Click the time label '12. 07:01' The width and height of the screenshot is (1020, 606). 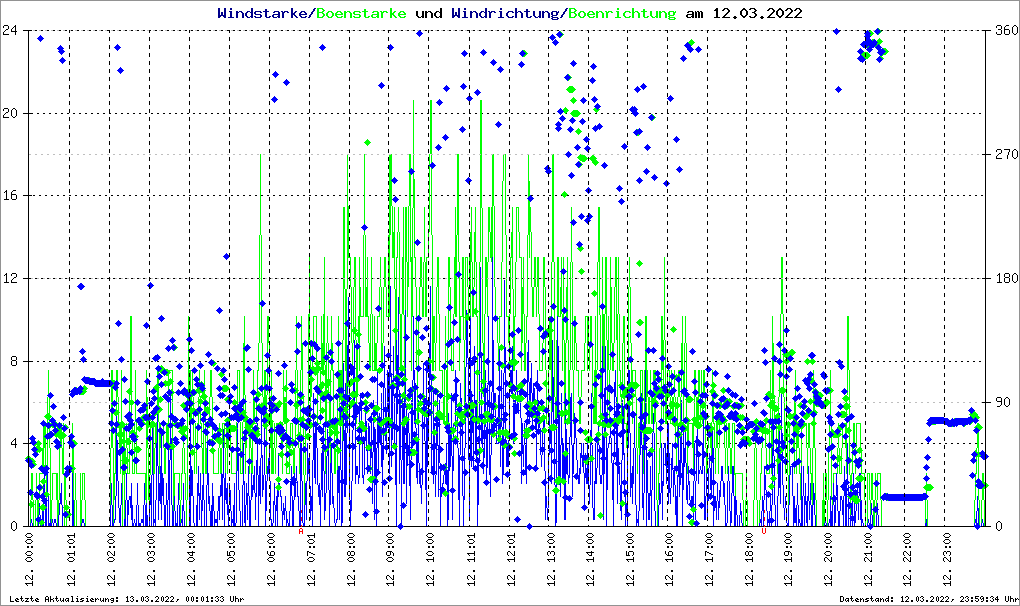tap(310, 557)
